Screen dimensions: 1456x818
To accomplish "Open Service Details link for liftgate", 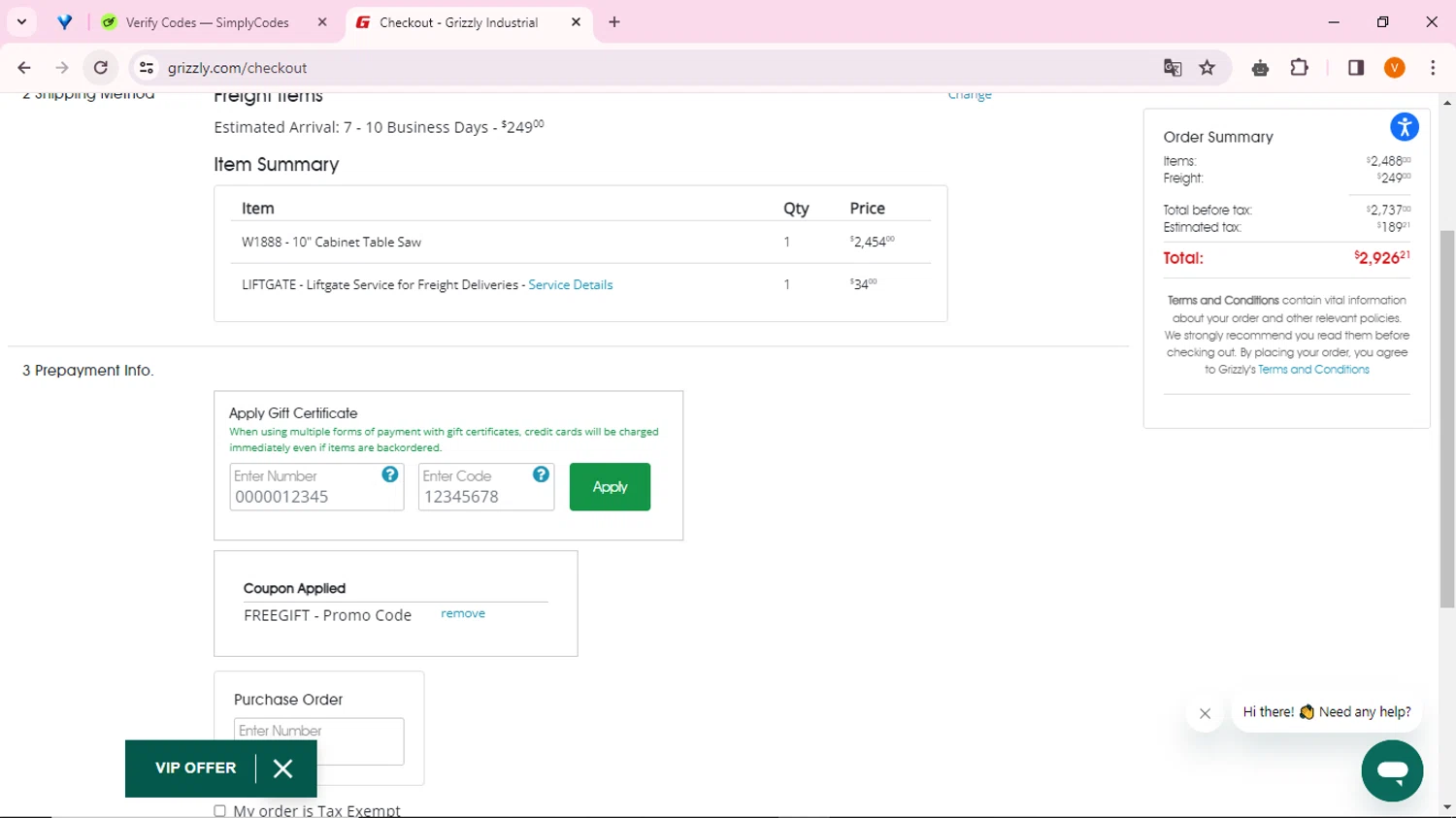I will pyautogui.click(x=571, y=284).
